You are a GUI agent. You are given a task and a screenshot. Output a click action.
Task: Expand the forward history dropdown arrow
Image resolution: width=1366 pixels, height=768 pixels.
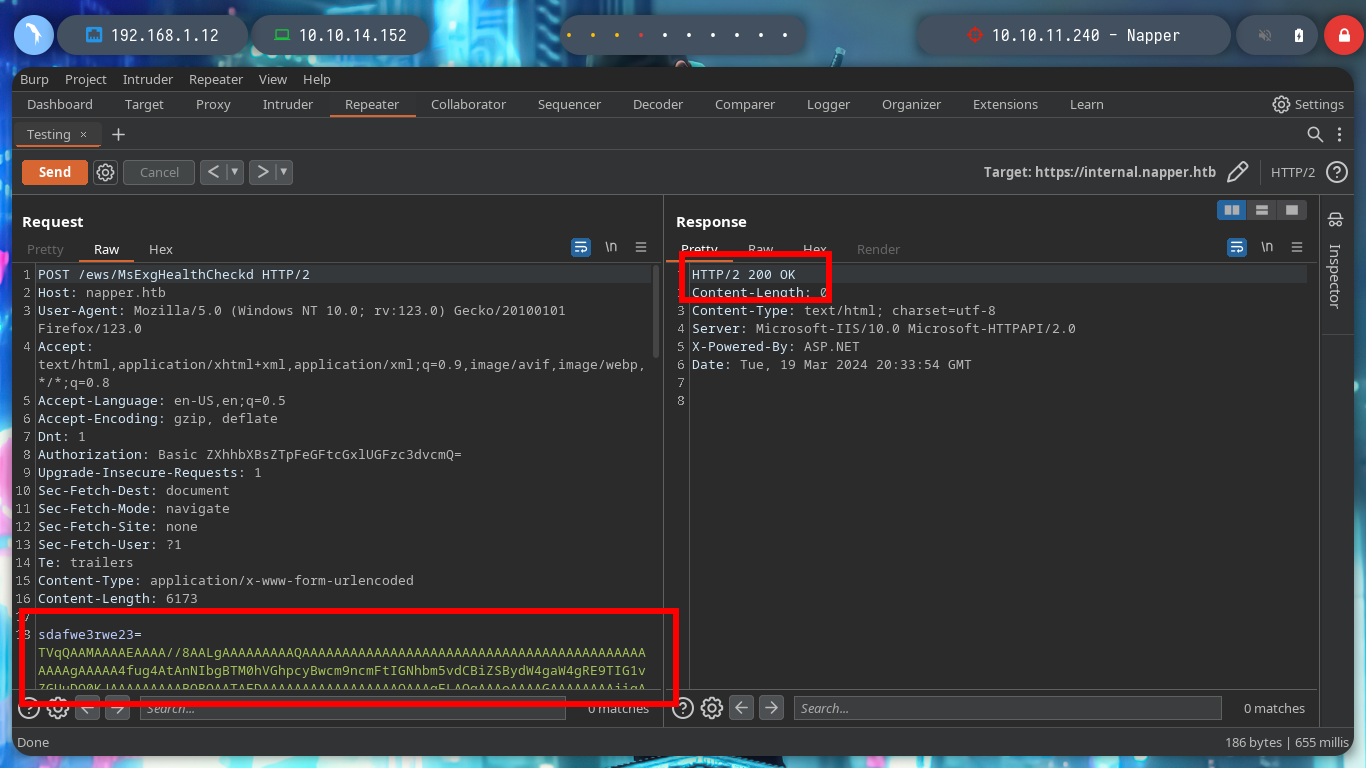284,172
